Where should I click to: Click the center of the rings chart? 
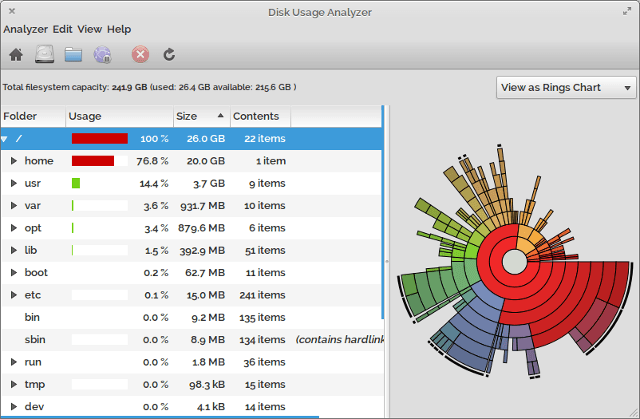click(x=513, y=263)
